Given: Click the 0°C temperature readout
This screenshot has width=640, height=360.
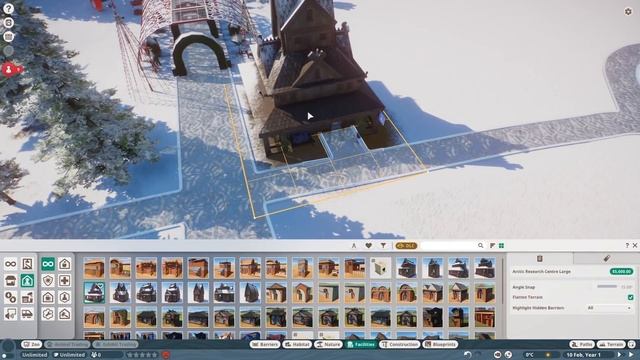Looking at the screenshot, I should tap(529, 355).
